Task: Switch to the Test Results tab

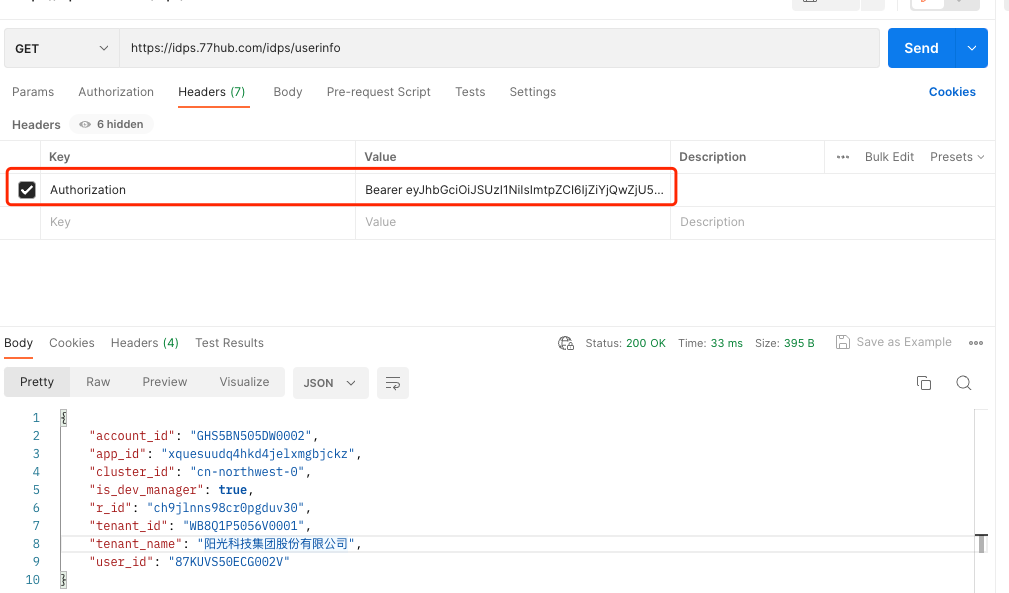Action: (229, 343)
